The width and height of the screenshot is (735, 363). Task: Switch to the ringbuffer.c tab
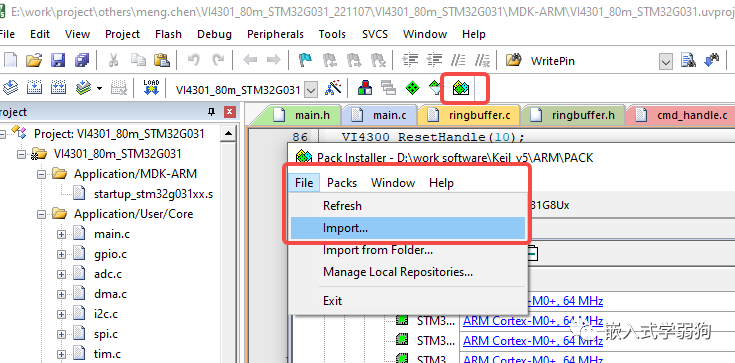pos(469,115)
